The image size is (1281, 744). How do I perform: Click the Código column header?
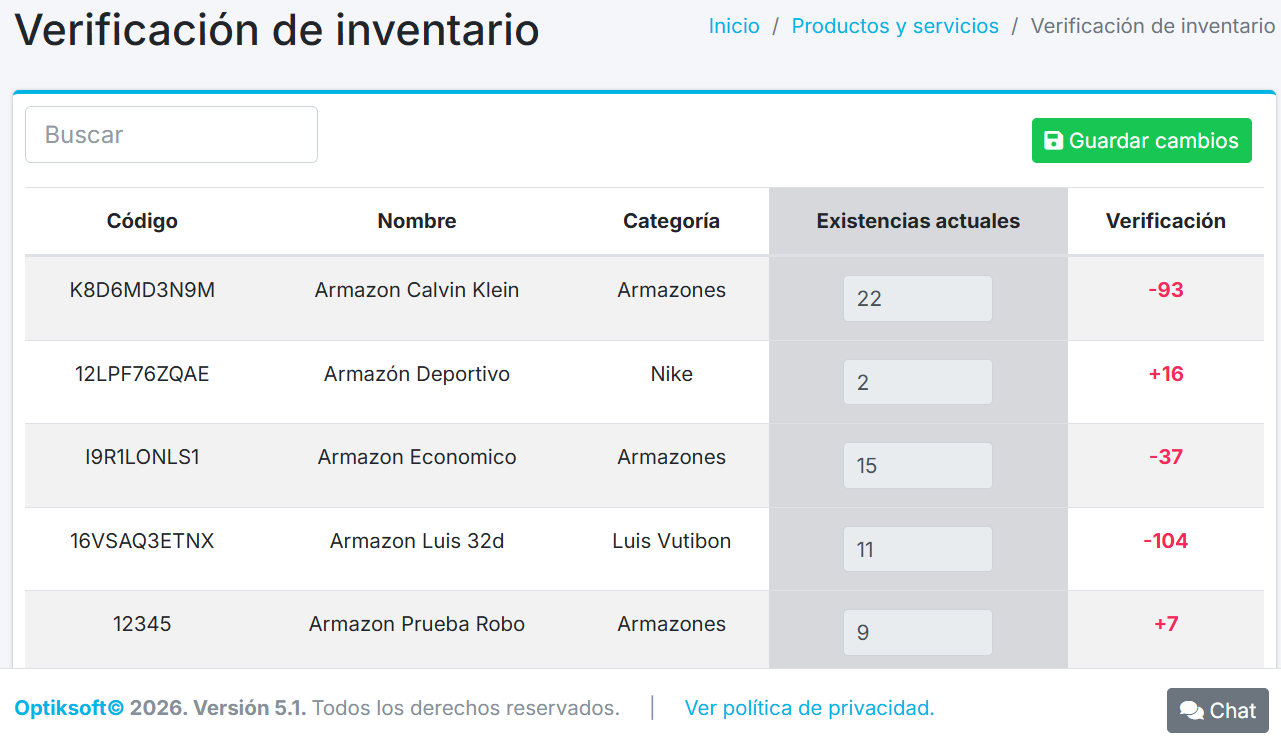[x=142, y=221]
